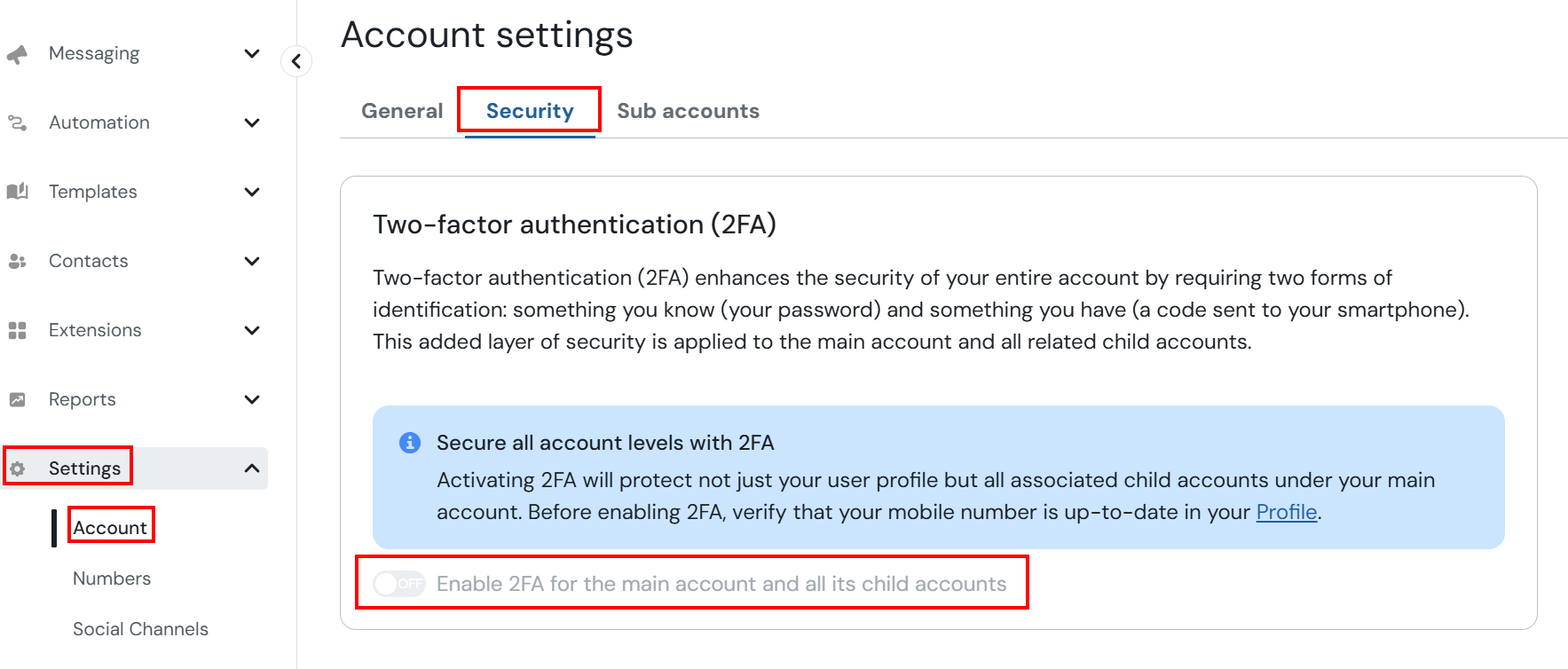The image size is (1568, 669).
Task: Click the Reports chart icon
Action: pos(17,399)
